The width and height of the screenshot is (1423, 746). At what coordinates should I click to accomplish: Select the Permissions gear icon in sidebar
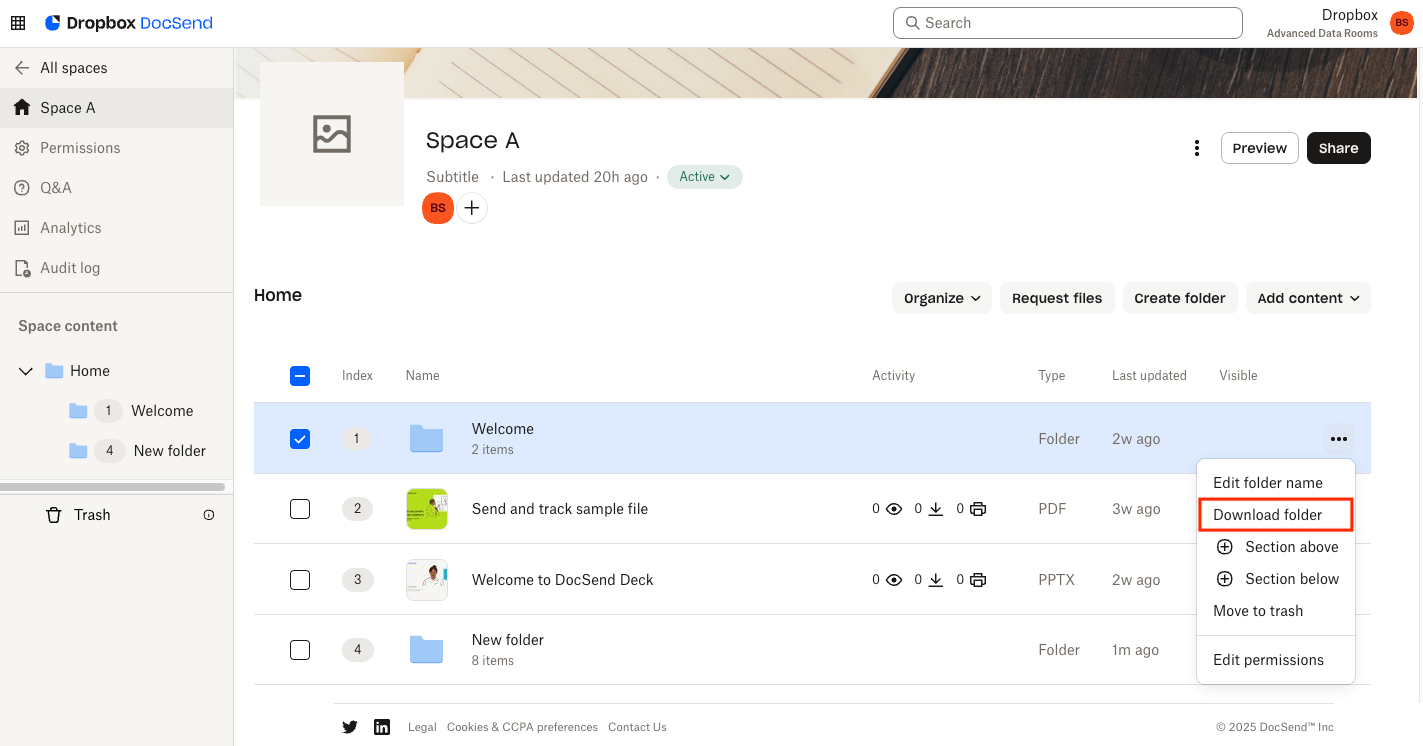22,147
